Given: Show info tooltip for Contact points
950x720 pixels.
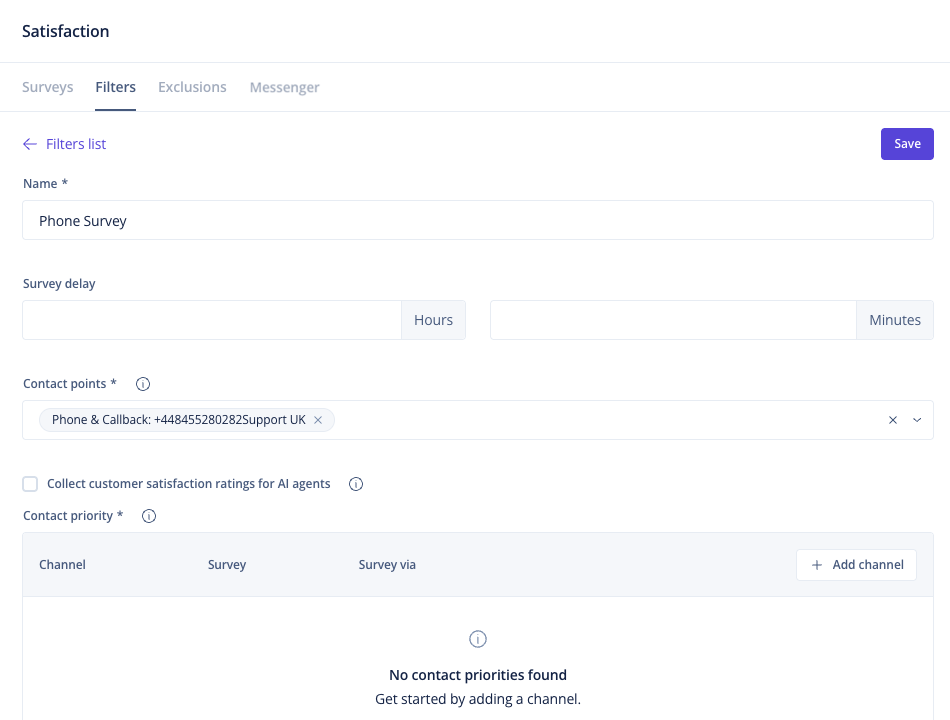Looking at the screenshot, I should tap(143, 384).
